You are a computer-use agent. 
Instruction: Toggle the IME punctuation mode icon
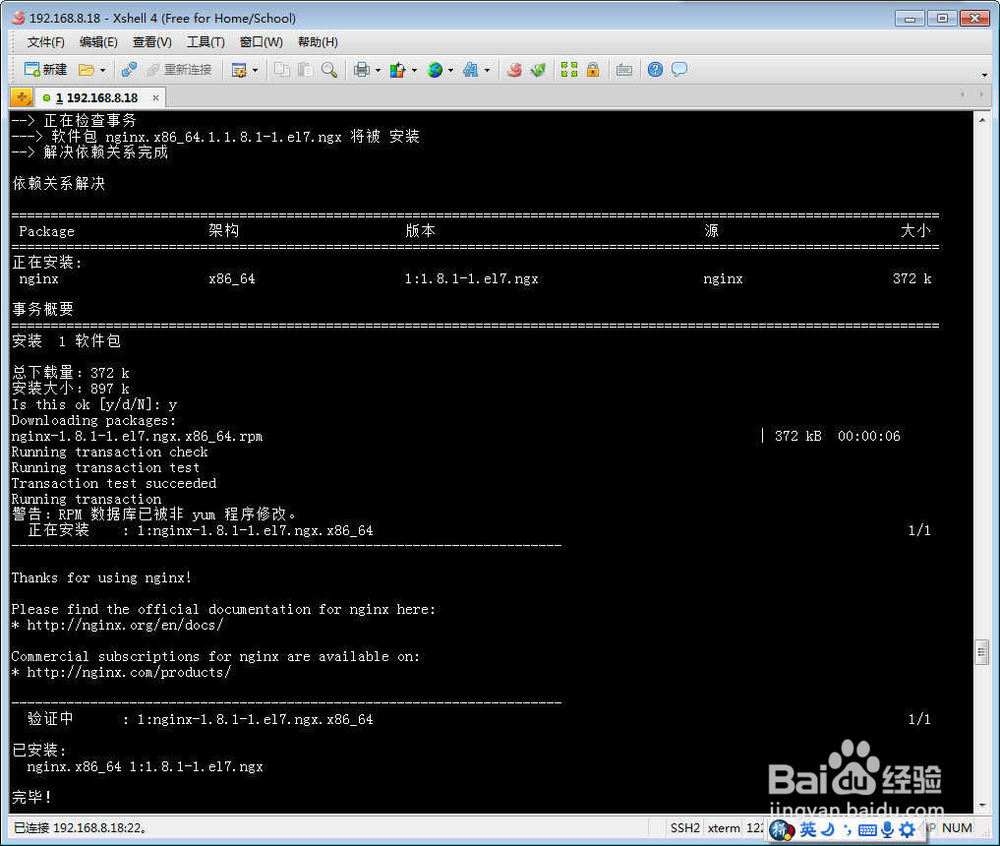[846, 829]
